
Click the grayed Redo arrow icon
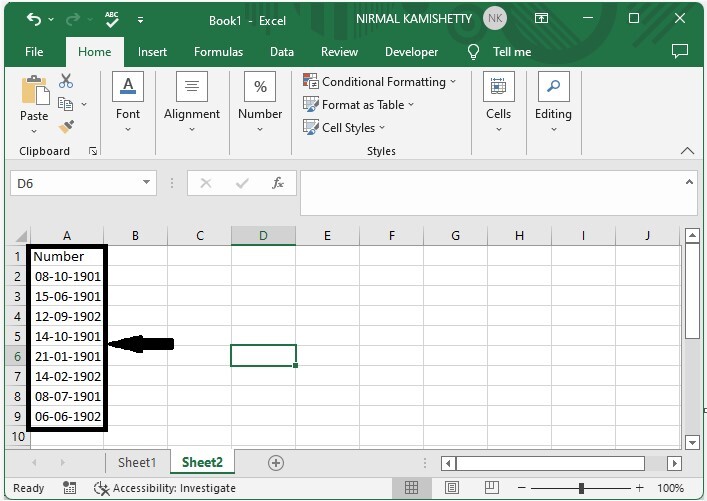click(x=73, y=19)
